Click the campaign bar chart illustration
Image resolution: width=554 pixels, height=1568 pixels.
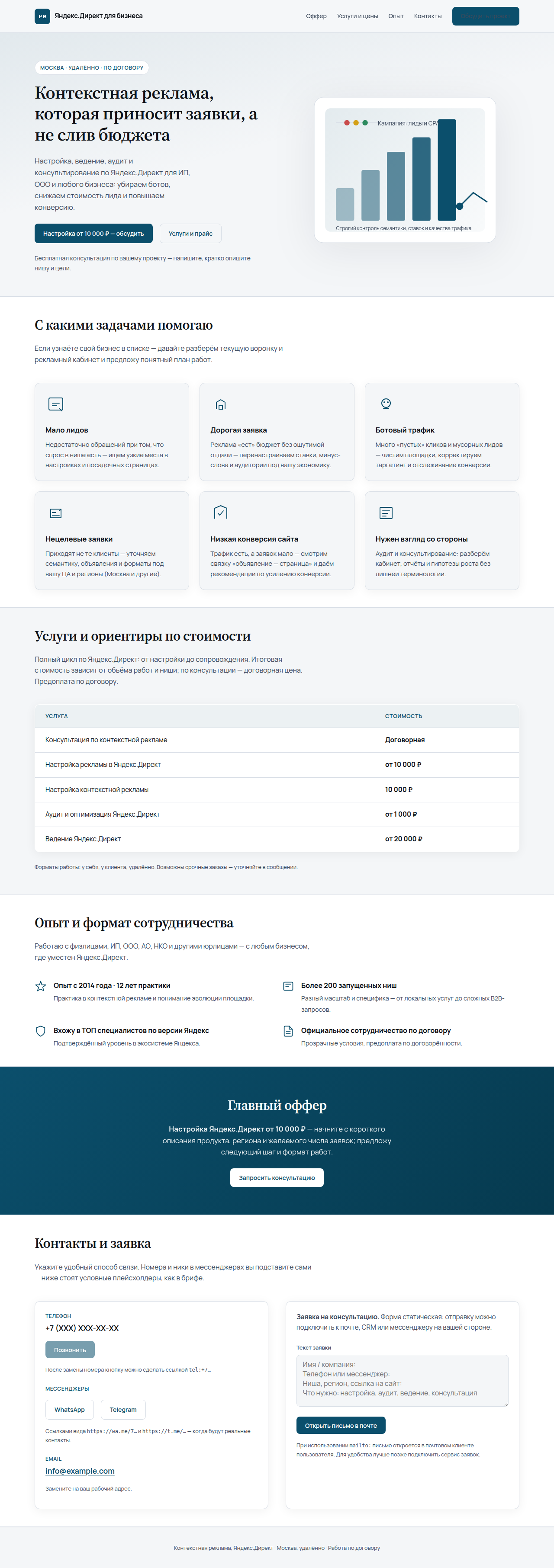coord(405,170)
